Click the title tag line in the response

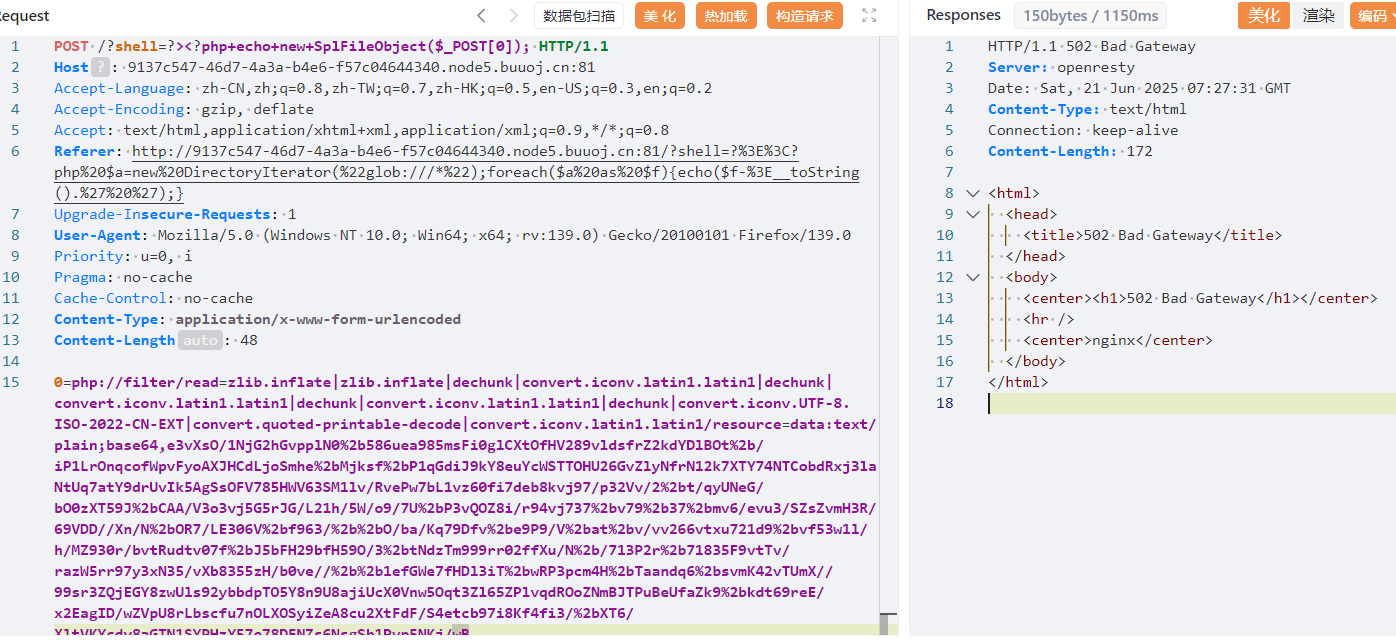coord(1152,235)
